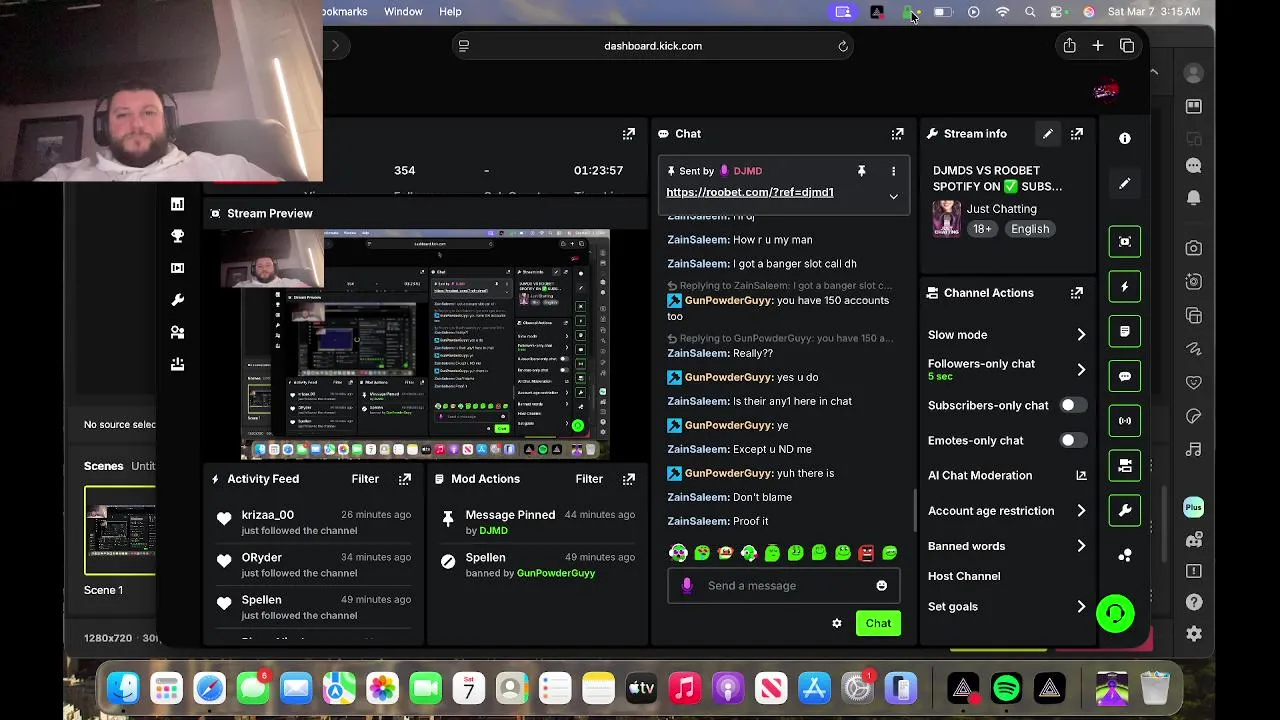1280x720 pixels.
Task: Open Safari from the Dock
Action: [x=210, y=688]
